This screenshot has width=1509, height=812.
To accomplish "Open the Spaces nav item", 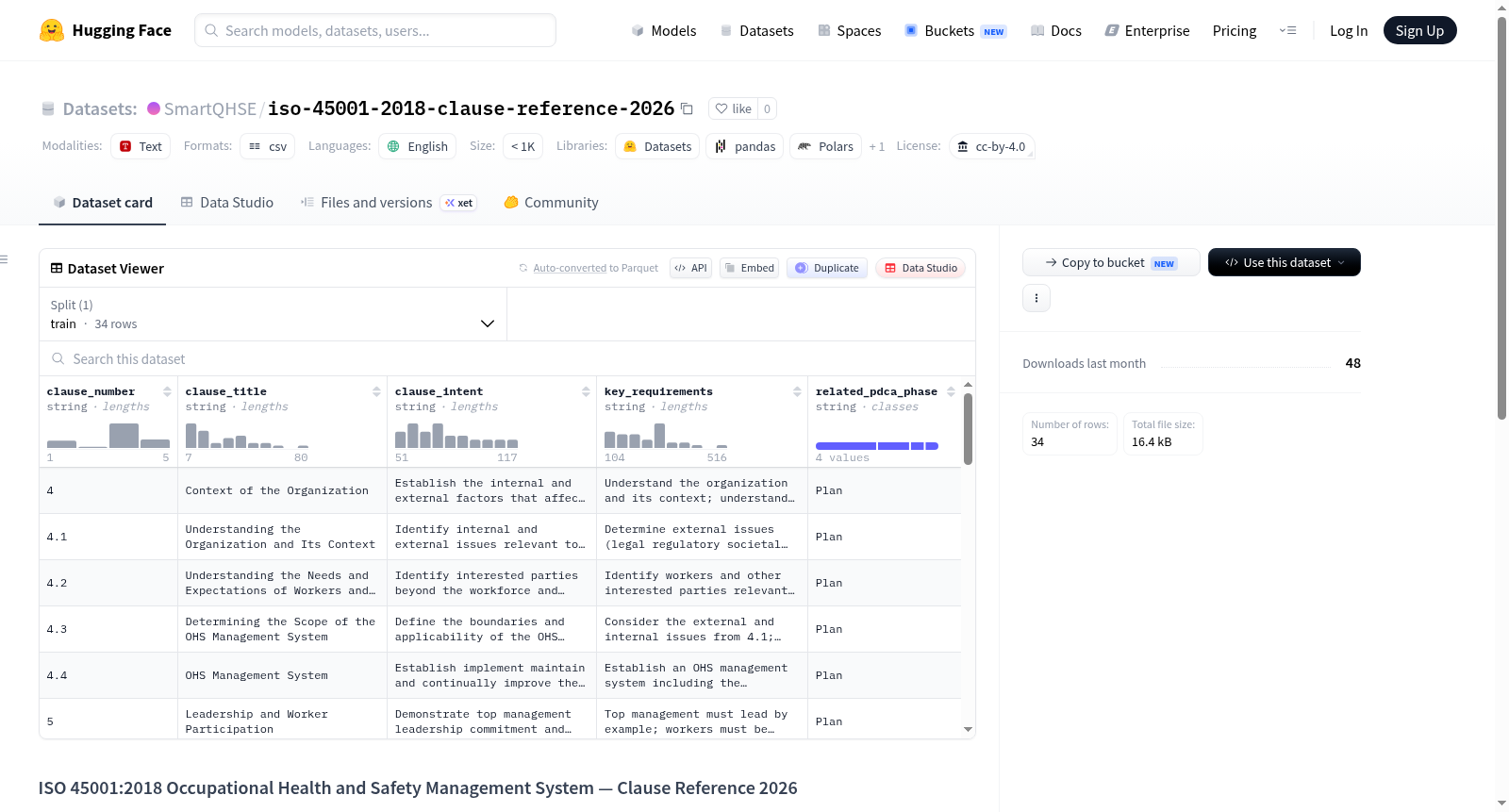I will pos(849,30).
